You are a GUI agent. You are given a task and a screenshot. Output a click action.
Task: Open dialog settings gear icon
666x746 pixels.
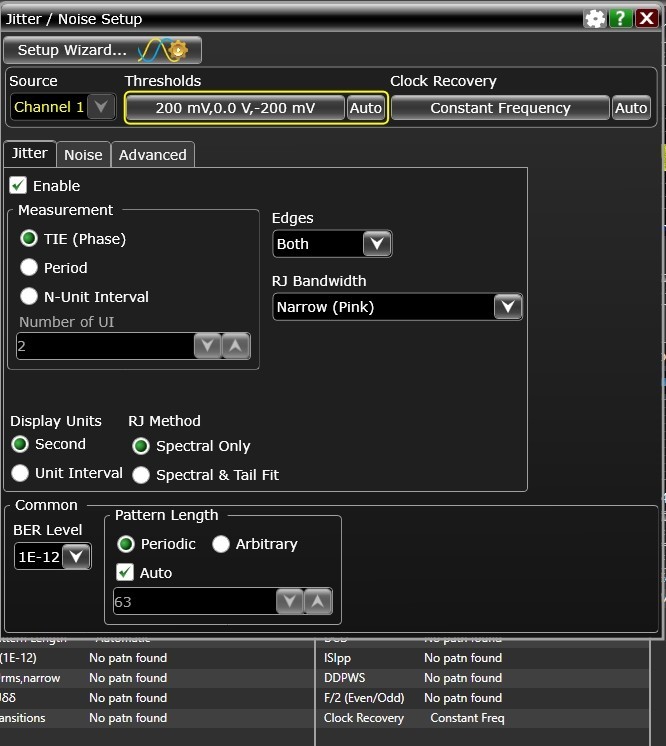(595, 19)
